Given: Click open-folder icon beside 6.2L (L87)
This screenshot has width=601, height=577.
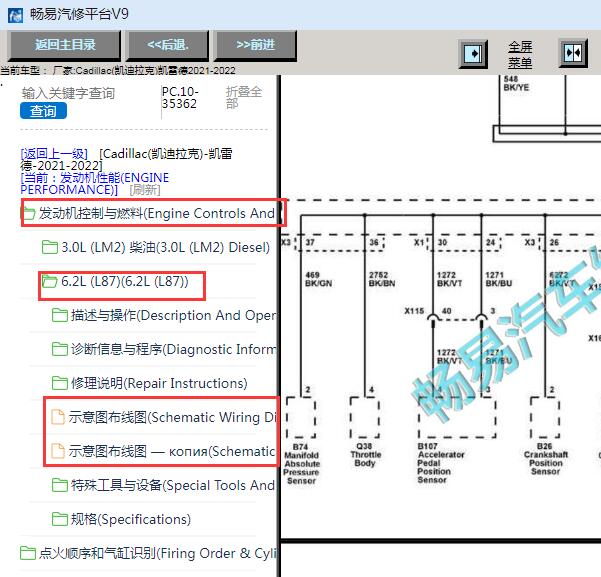Looking at the screenshot, I should click(x=49, y=281).
